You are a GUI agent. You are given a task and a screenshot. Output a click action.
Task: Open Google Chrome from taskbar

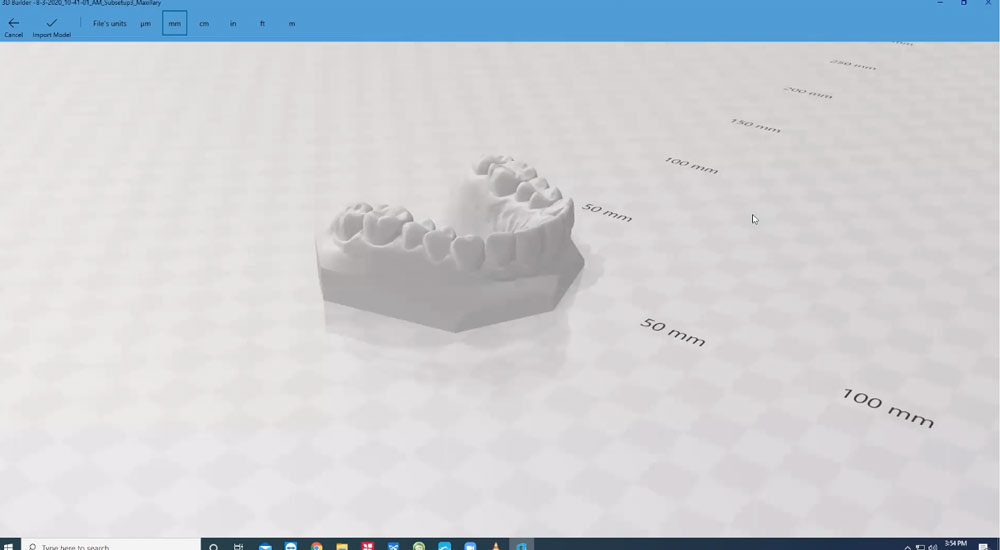click(316, 546)
